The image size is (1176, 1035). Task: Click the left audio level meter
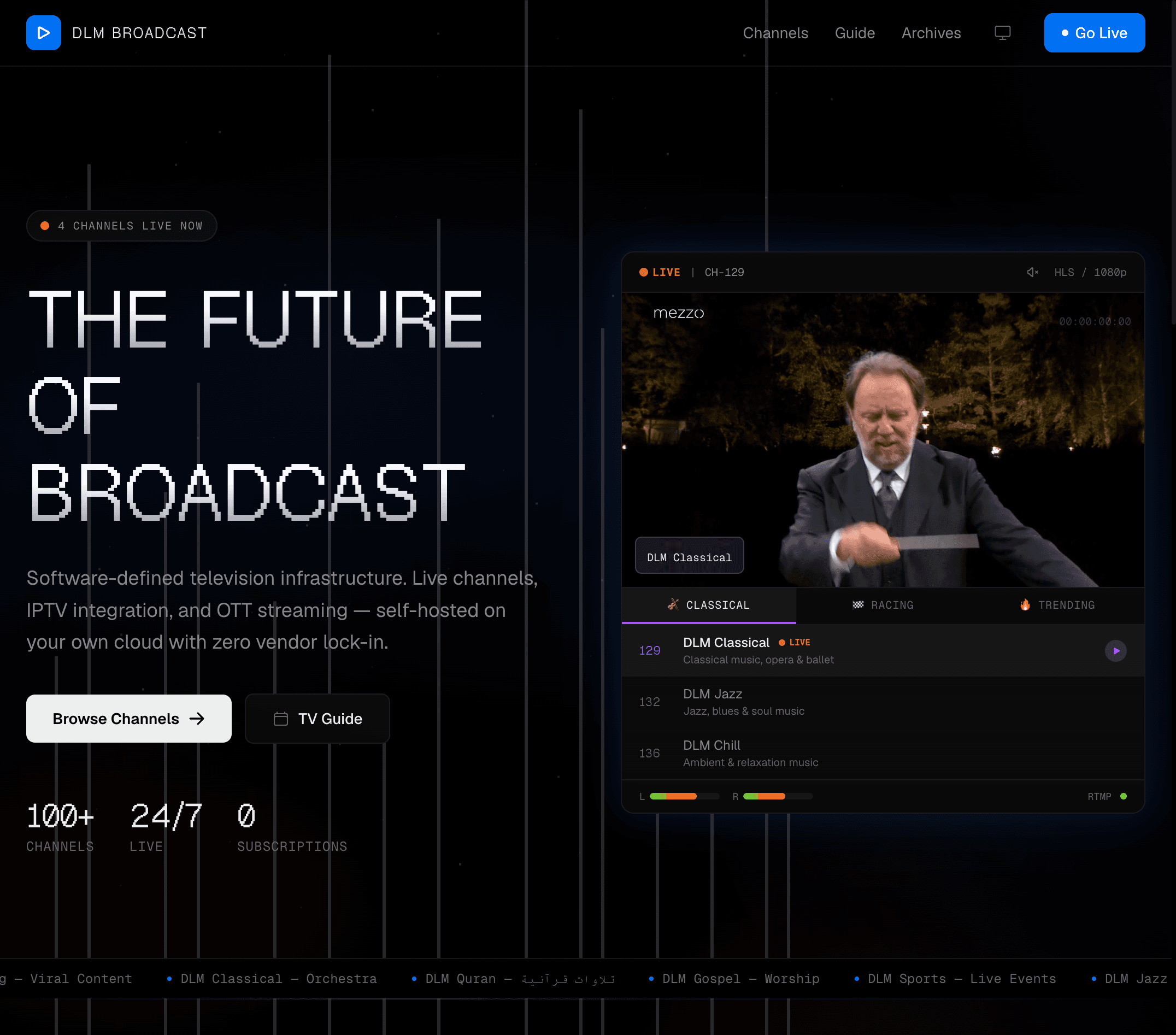(685, 796)
